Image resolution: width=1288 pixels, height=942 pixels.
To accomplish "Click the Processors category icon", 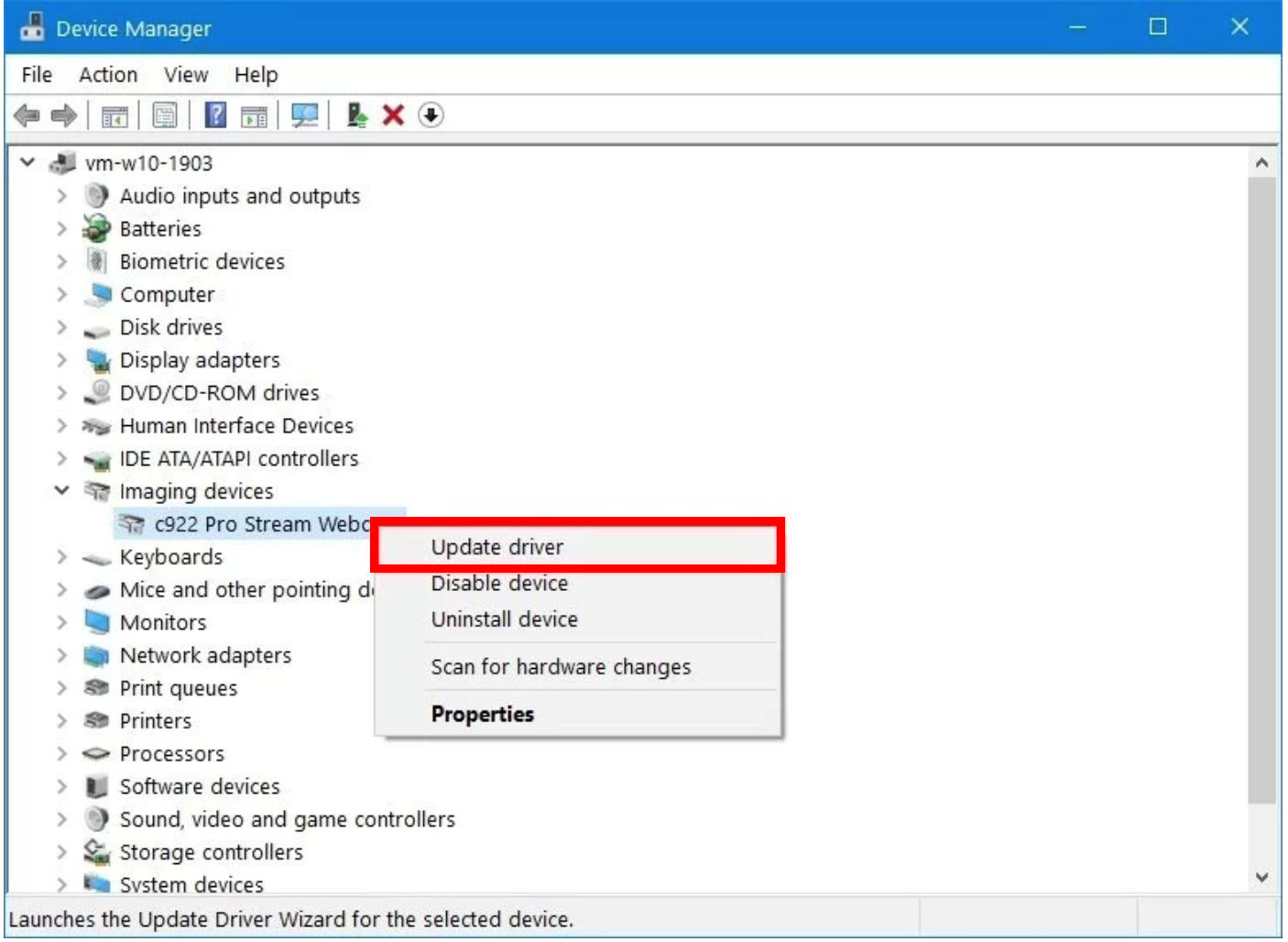I will click(x=96, y=754).
